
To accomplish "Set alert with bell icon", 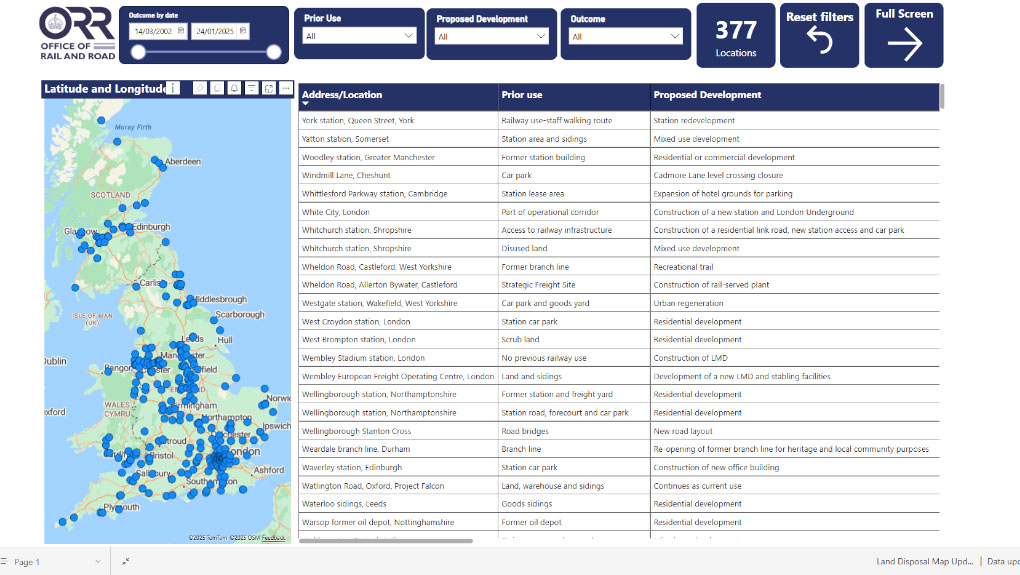I will [x=234, y=89].
